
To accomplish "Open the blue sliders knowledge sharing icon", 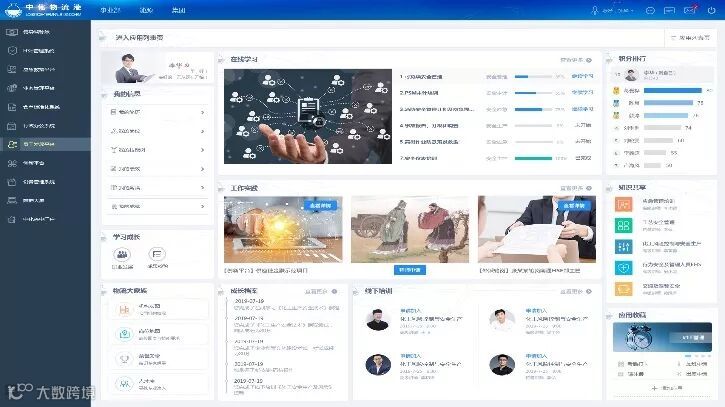I will (623, 247).
